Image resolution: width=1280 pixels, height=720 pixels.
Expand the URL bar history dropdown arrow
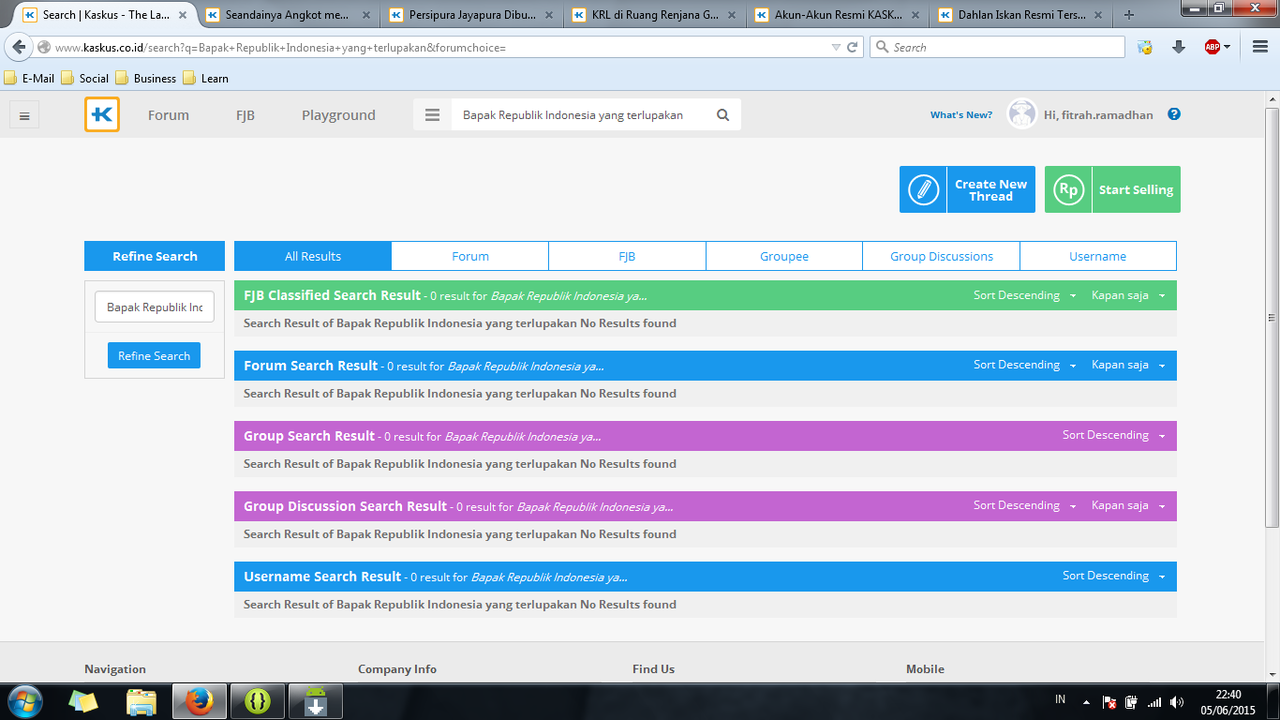pos(836,47)
